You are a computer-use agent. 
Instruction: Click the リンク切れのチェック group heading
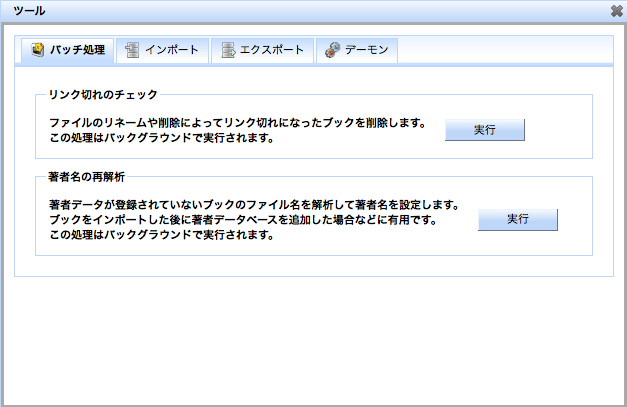pyautogui.click(x=103, y=95)
